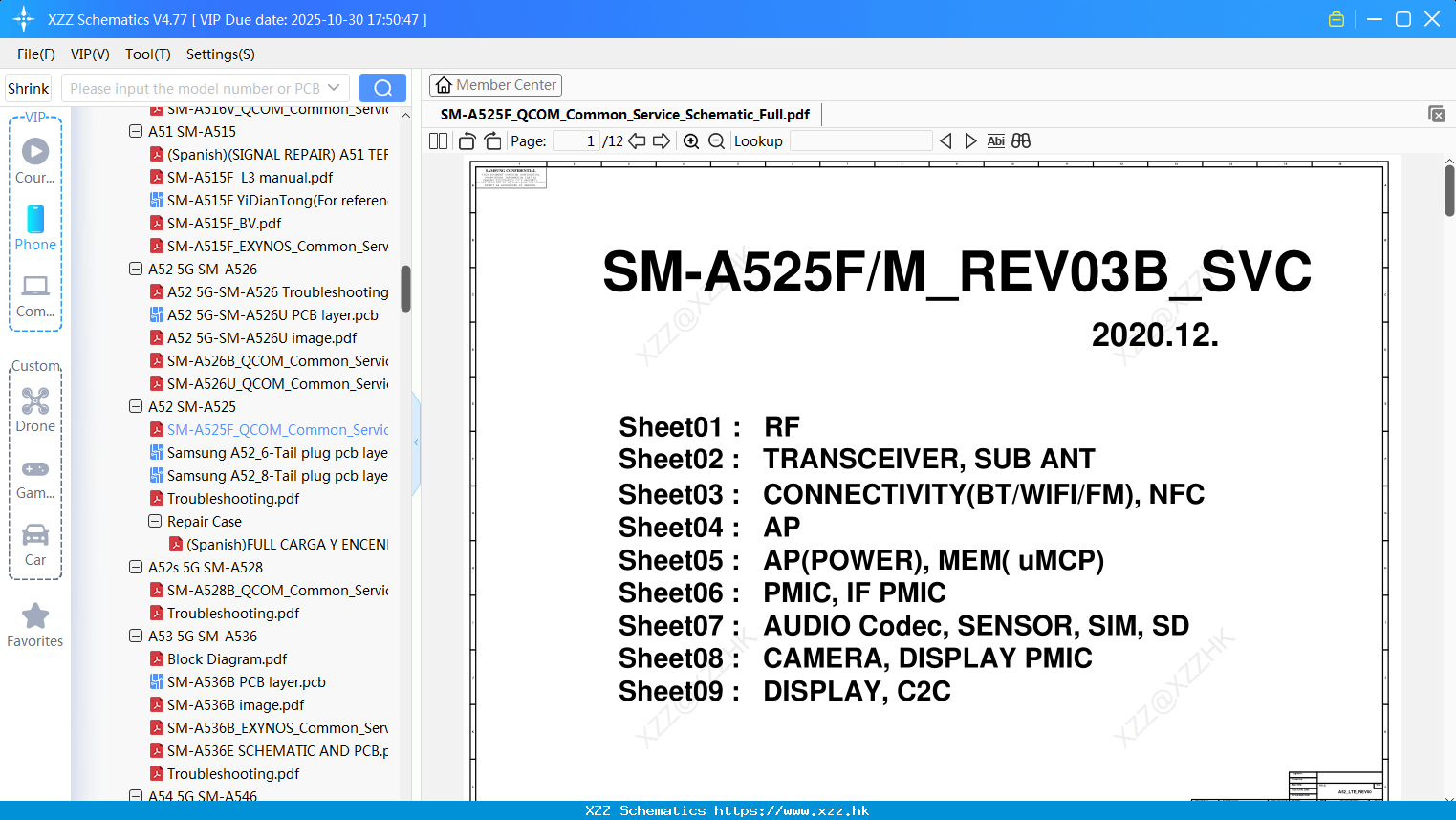The width and height of the screenshot is (1456, 820).
Task: Toggle the two-page view icon
Action: (438, 140)
